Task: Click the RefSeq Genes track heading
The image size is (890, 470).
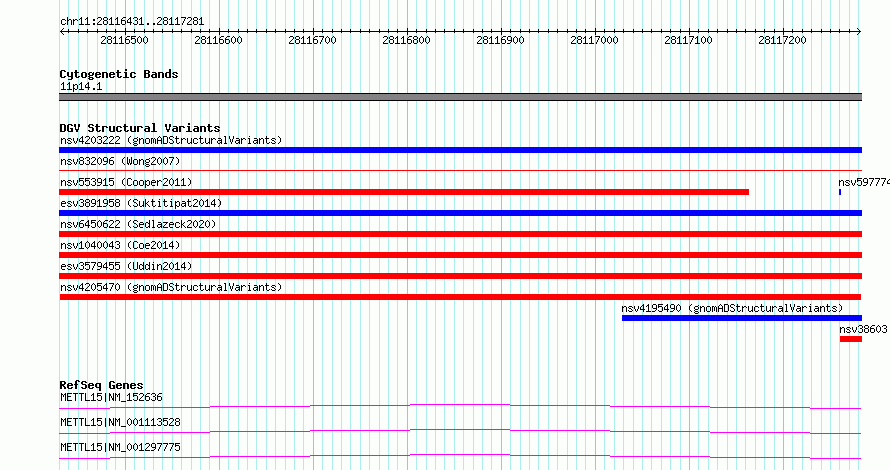Action: 101,385
